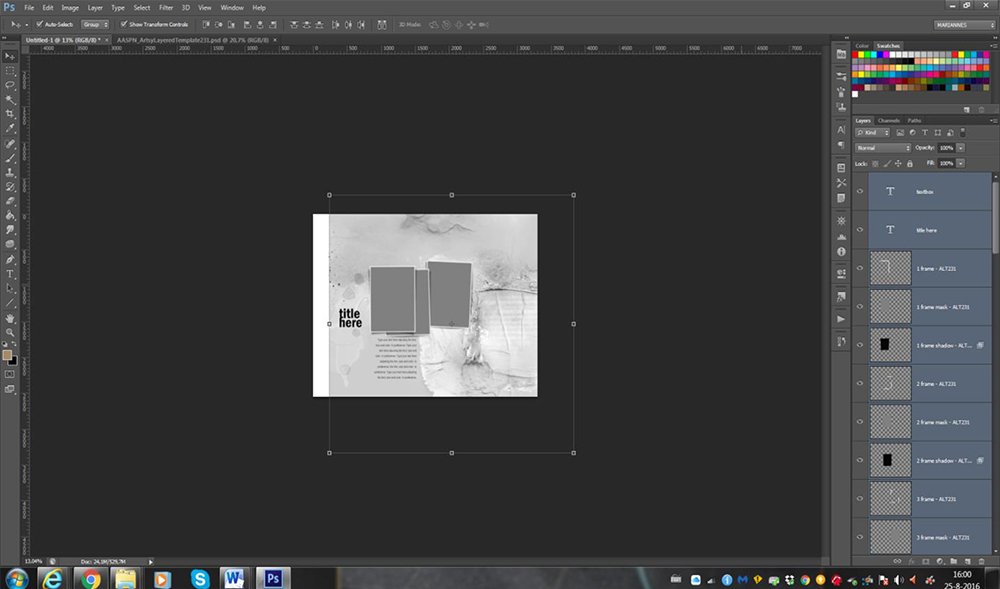This screenshot has width=1000, height=589.
Task: Open the File menu
Action: 29,8
